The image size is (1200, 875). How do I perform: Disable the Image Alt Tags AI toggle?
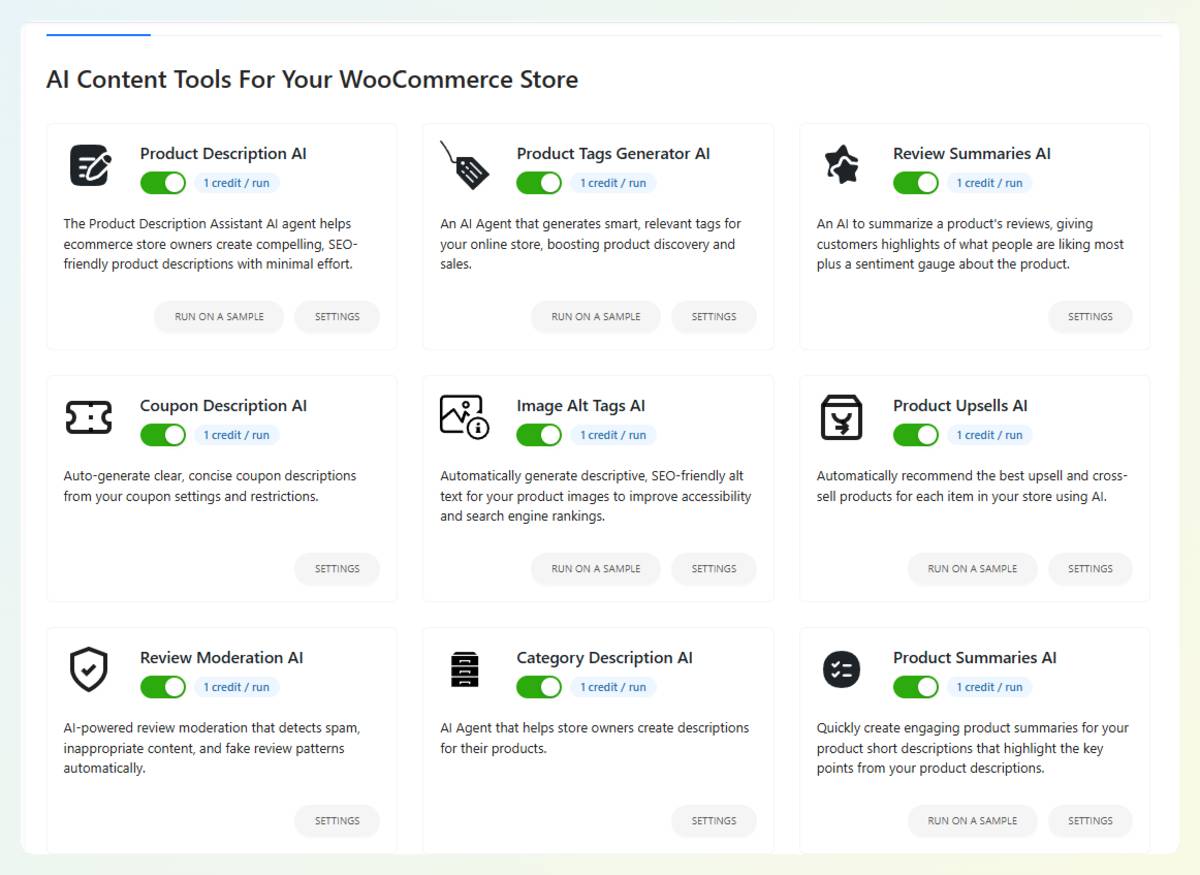point(539,435)
